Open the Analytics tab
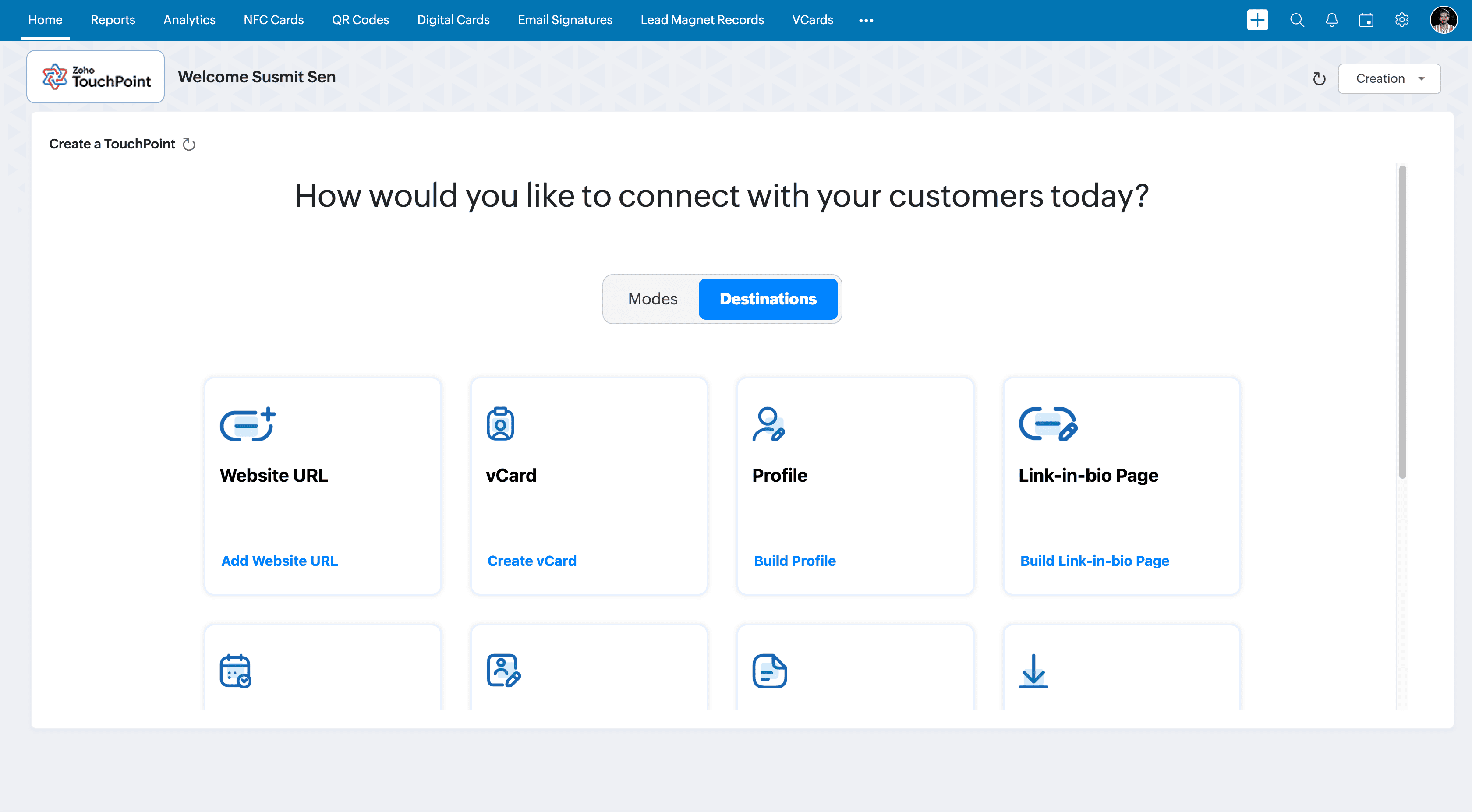Image resolution: width=1472 pixels, height=812 pixels. [x=189, y=20]
